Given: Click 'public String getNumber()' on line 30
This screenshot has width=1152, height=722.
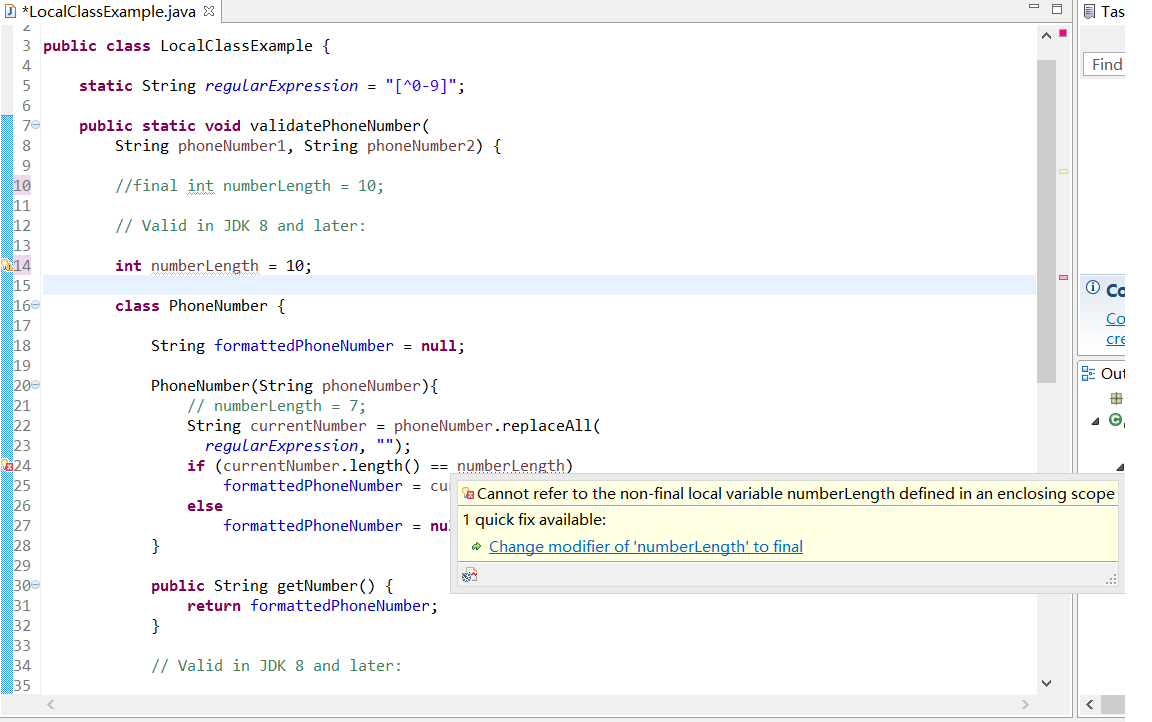Looking at the screenshot, I should 263,586.
